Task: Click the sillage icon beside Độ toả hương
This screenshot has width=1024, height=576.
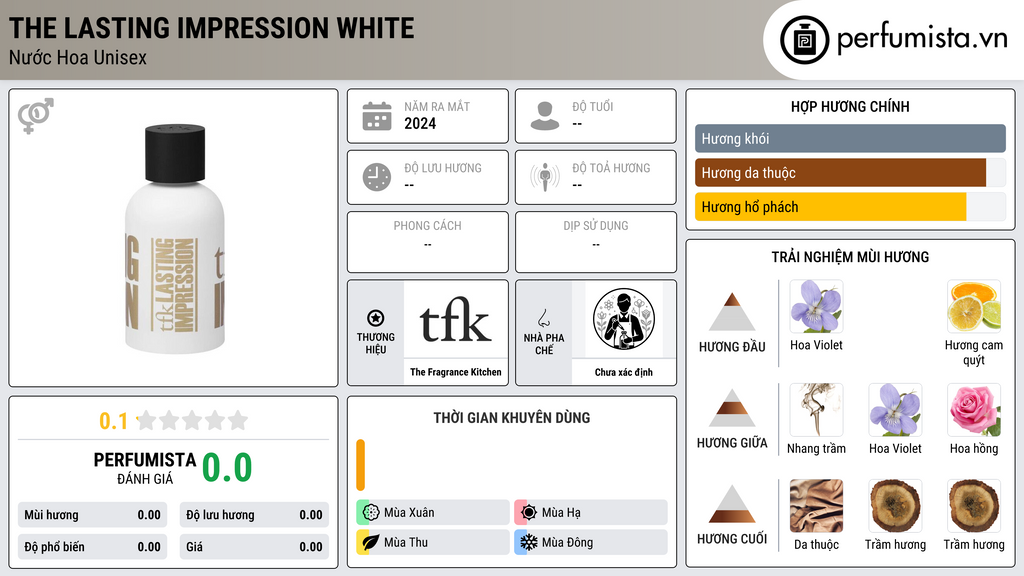Action: [545, 177]
